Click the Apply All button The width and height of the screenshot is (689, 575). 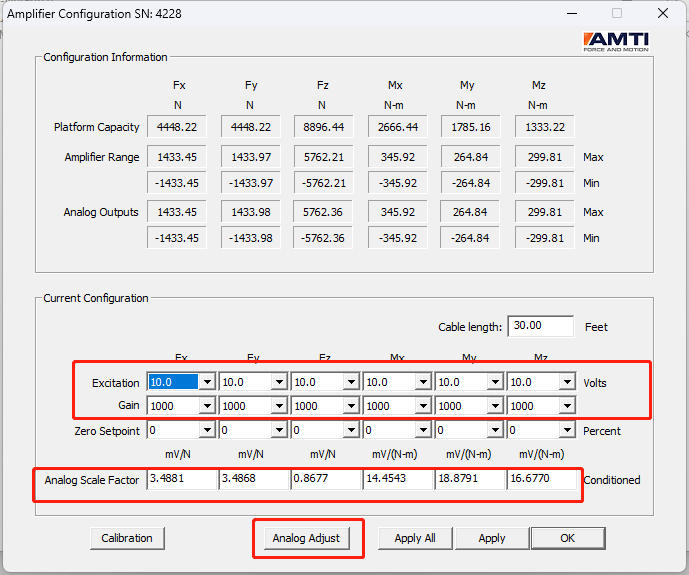415,538
